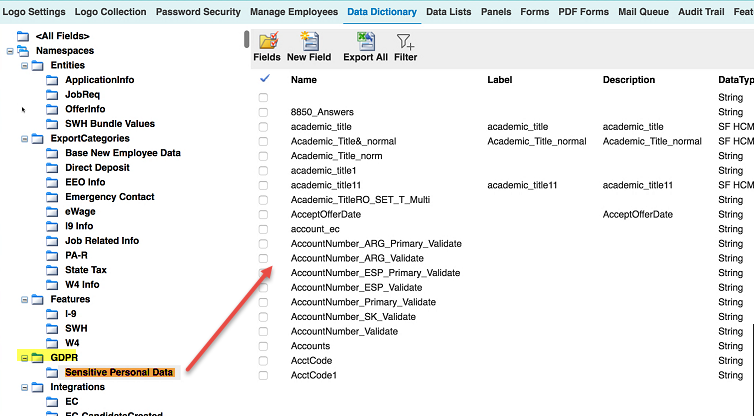The width and height of the screenshot is (754, 416).
Task: Click the ApplicationInfo folder icon
Action: point(52,80)
